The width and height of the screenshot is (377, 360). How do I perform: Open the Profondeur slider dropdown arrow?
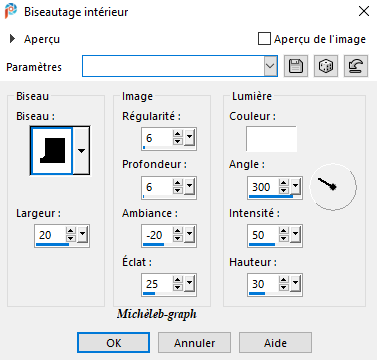(x=189, y=185)
